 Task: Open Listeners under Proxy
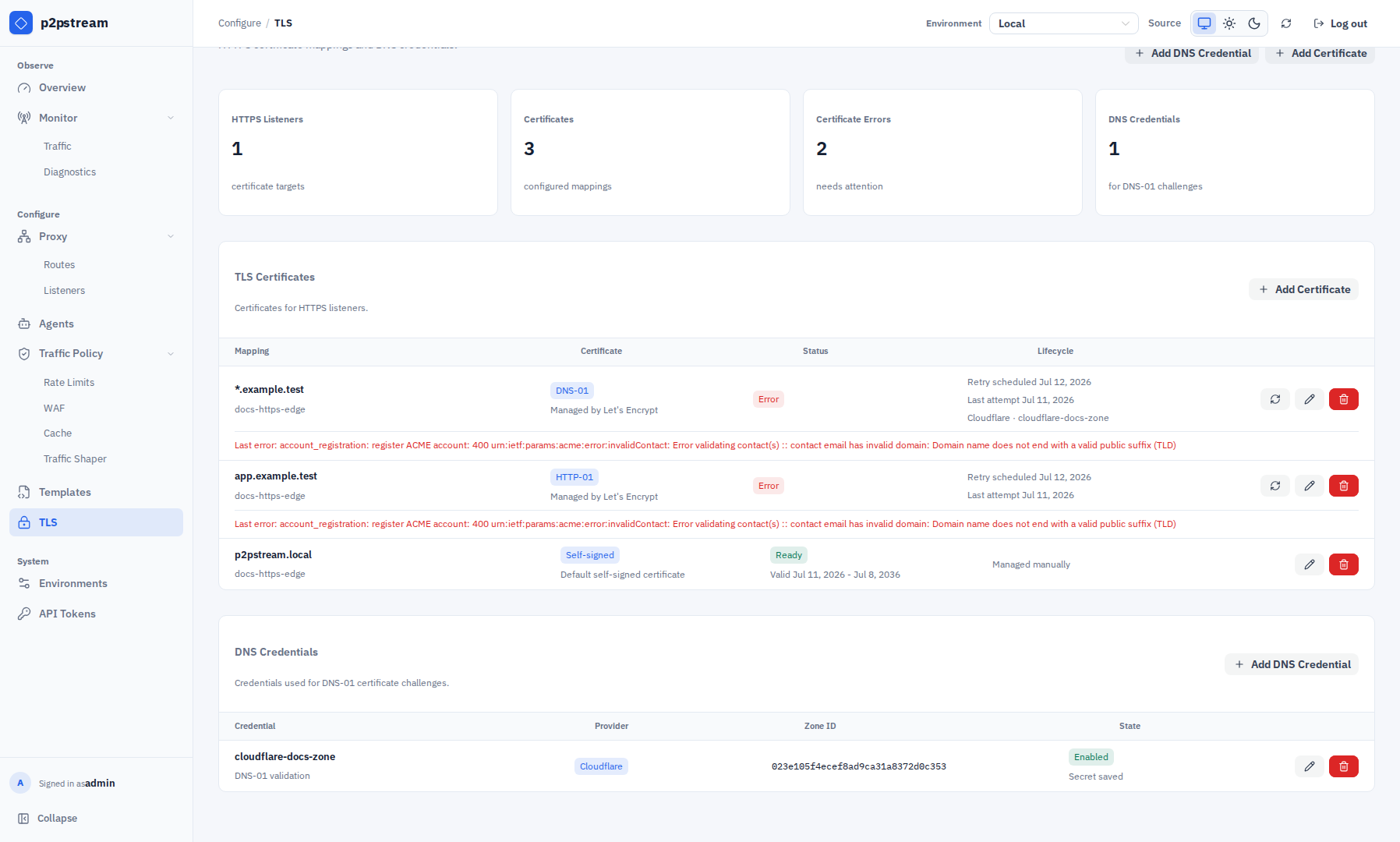[65, 291]
